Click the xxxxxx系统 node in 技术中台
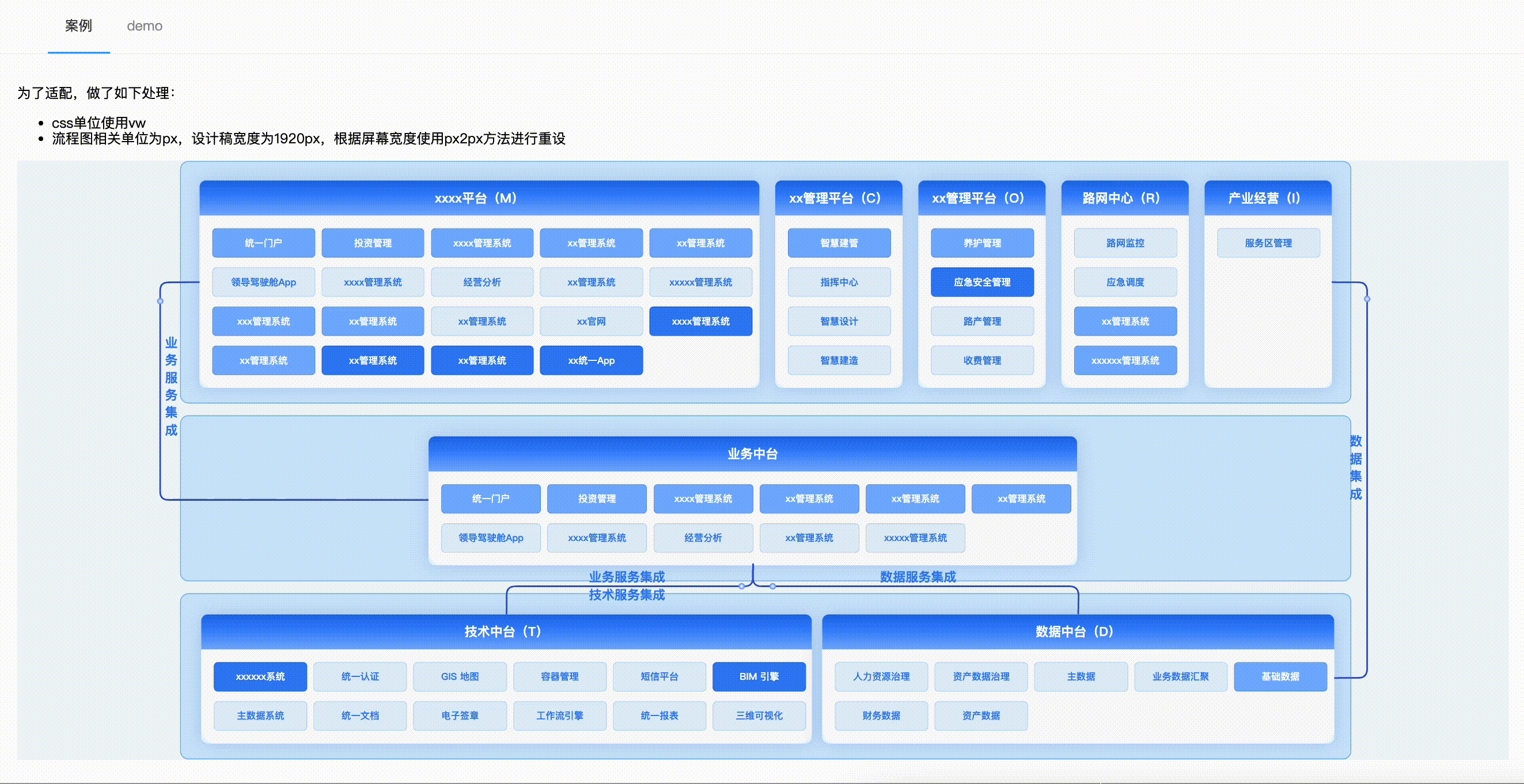This screenshot has height=784, width=1524. click(x=260, y=676)
